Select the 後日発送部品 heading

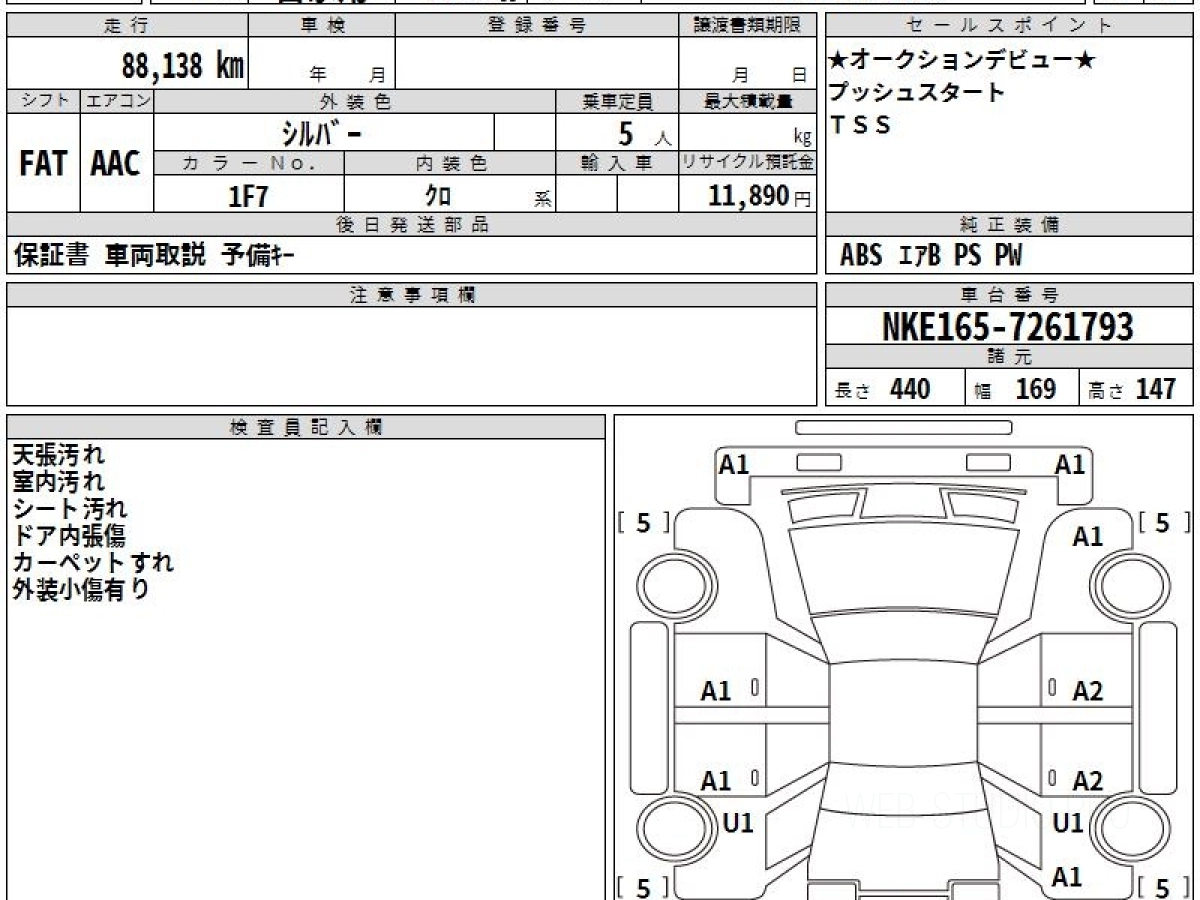[412, 225]
